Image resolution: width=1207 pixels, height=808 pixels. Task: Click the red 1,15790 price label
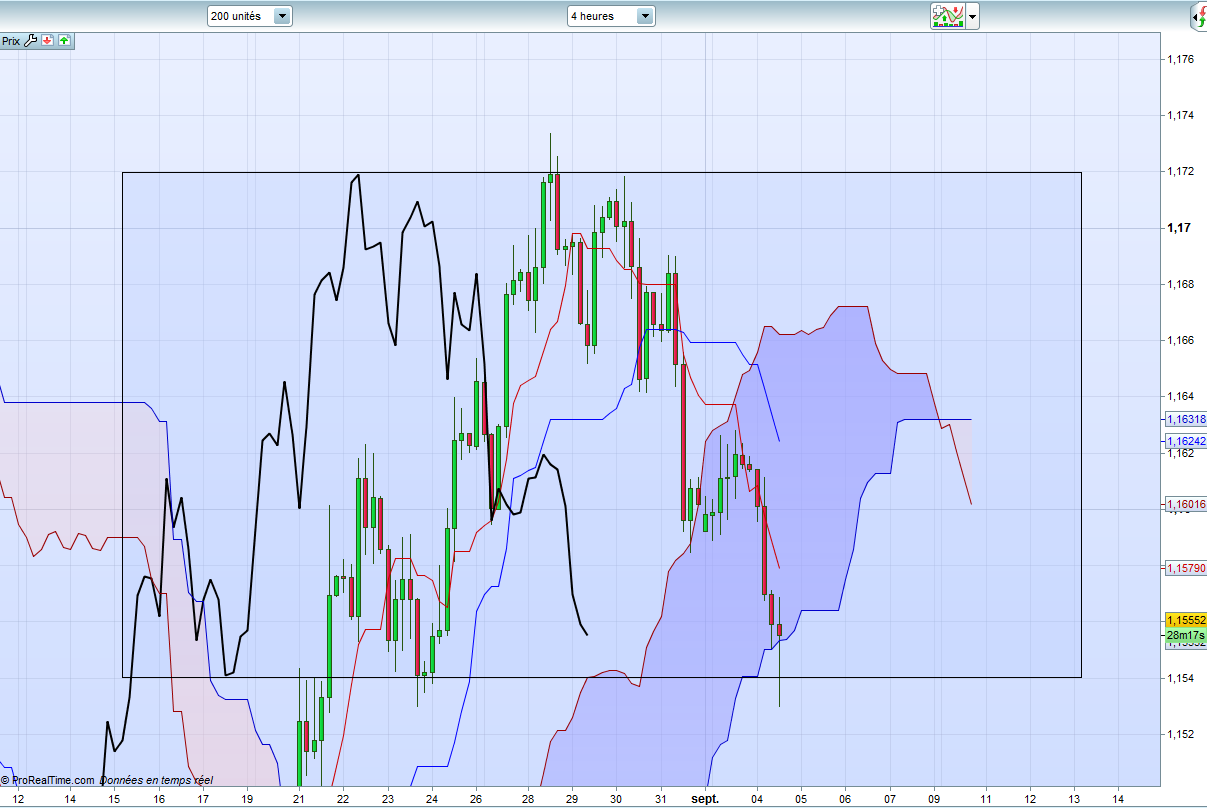1185,568
